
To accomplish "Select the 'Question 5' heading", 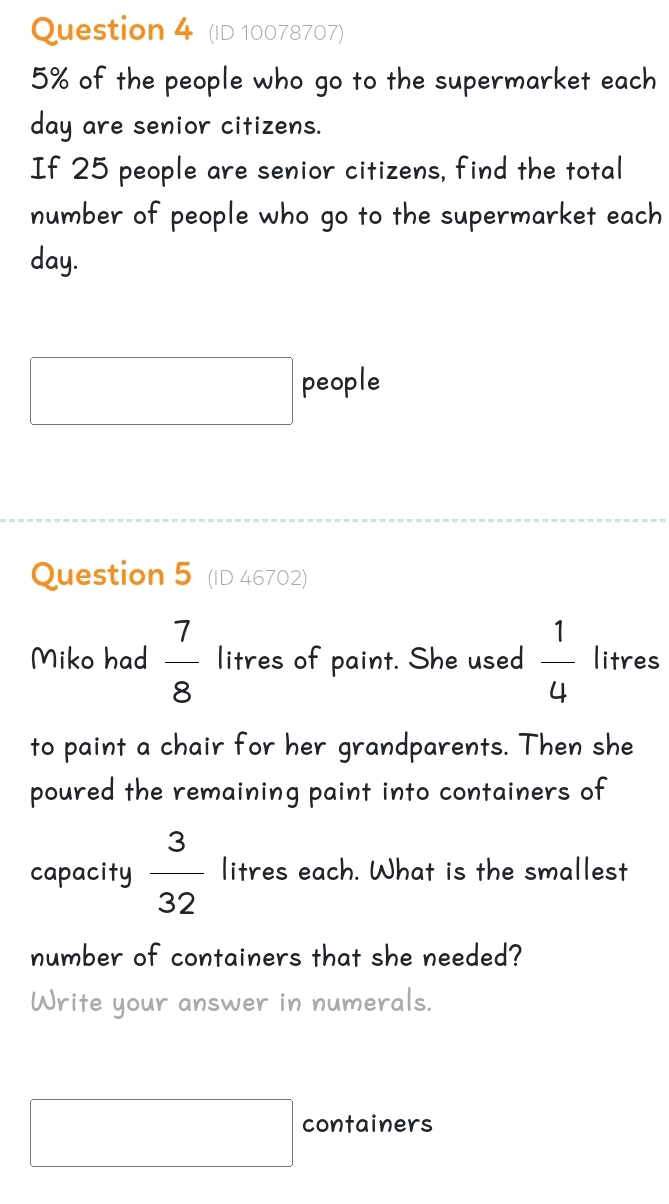I will click(x=112, y=575).
